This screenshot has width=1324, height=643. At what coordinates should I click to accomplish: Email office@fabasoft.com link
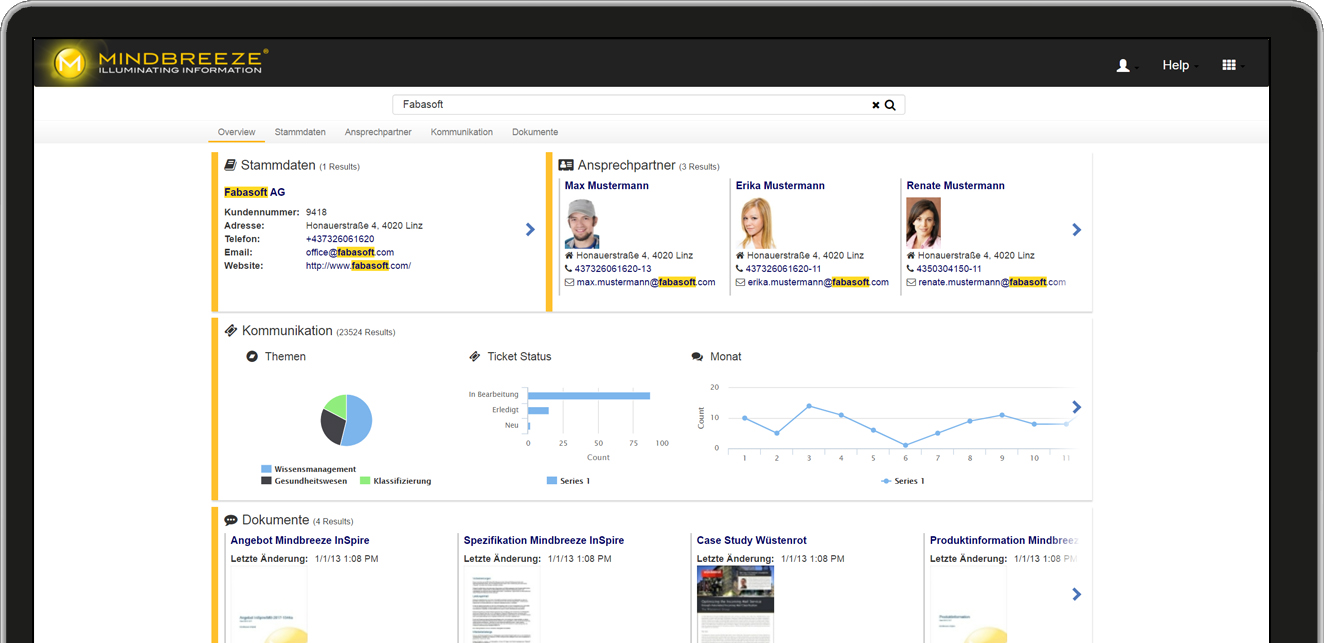pos(350,253)
